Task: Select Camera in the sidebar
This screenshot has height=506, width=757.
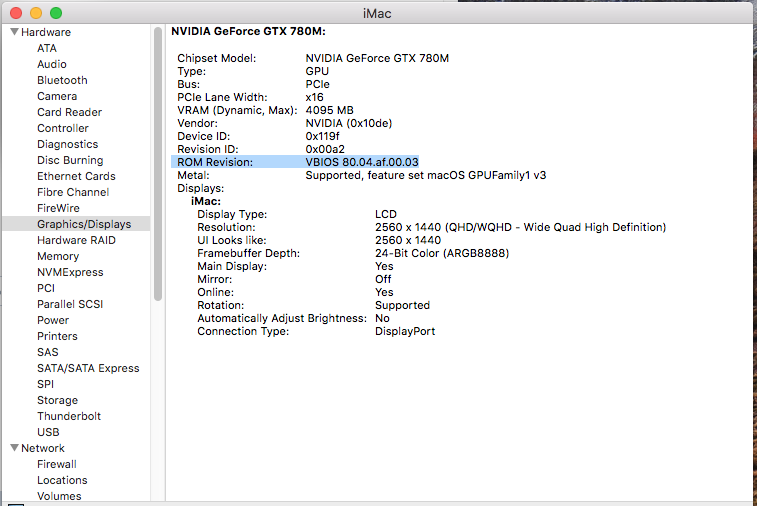Action: [57, 96]
